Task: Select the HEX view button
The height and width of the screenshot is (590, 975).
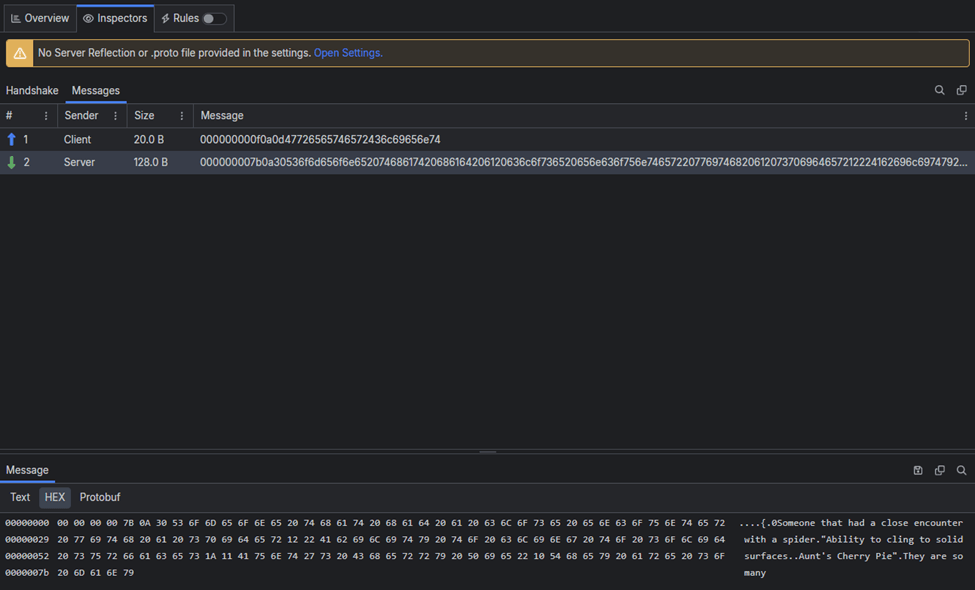Action: (55, 497)
